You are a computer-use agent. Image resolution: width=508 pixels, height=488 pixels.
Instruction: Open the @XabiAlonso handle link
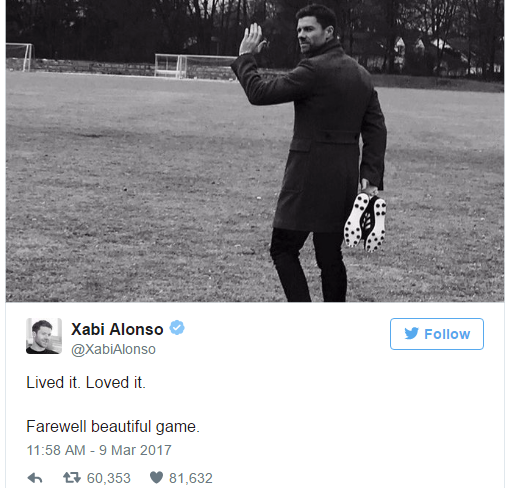click(x=113, y=349)
